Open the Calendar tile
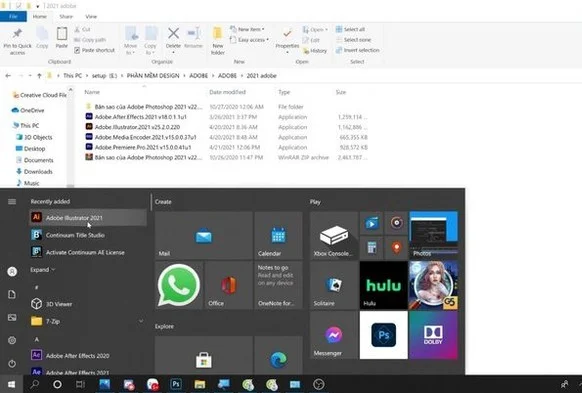 278,235
